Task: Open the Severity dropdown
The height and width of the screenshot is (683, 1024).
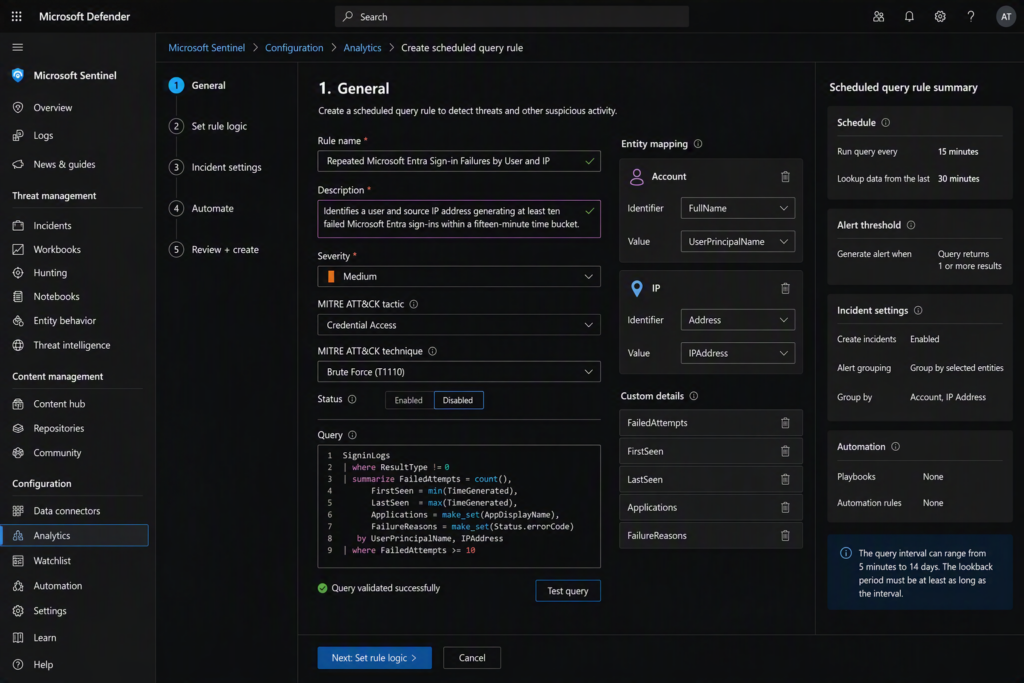Action: pyautogui.click(x=458, y=277)
